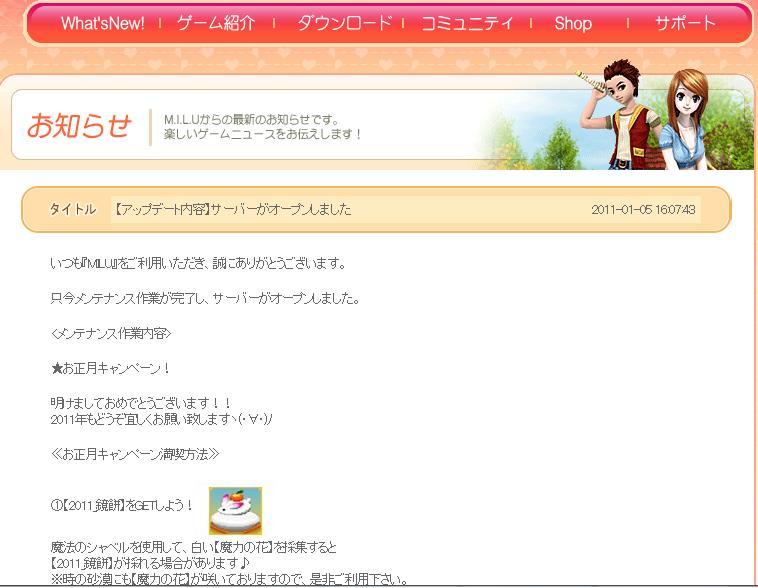
Task: Click the ★お正月キャンペーン！ line
Action: coord(111,368)
